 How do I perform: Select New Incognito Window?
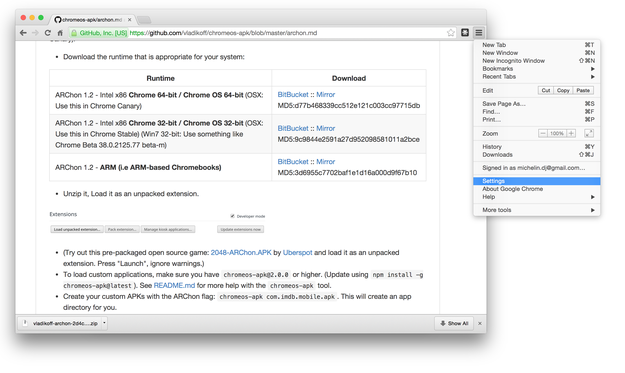click(x=537, y=61)
